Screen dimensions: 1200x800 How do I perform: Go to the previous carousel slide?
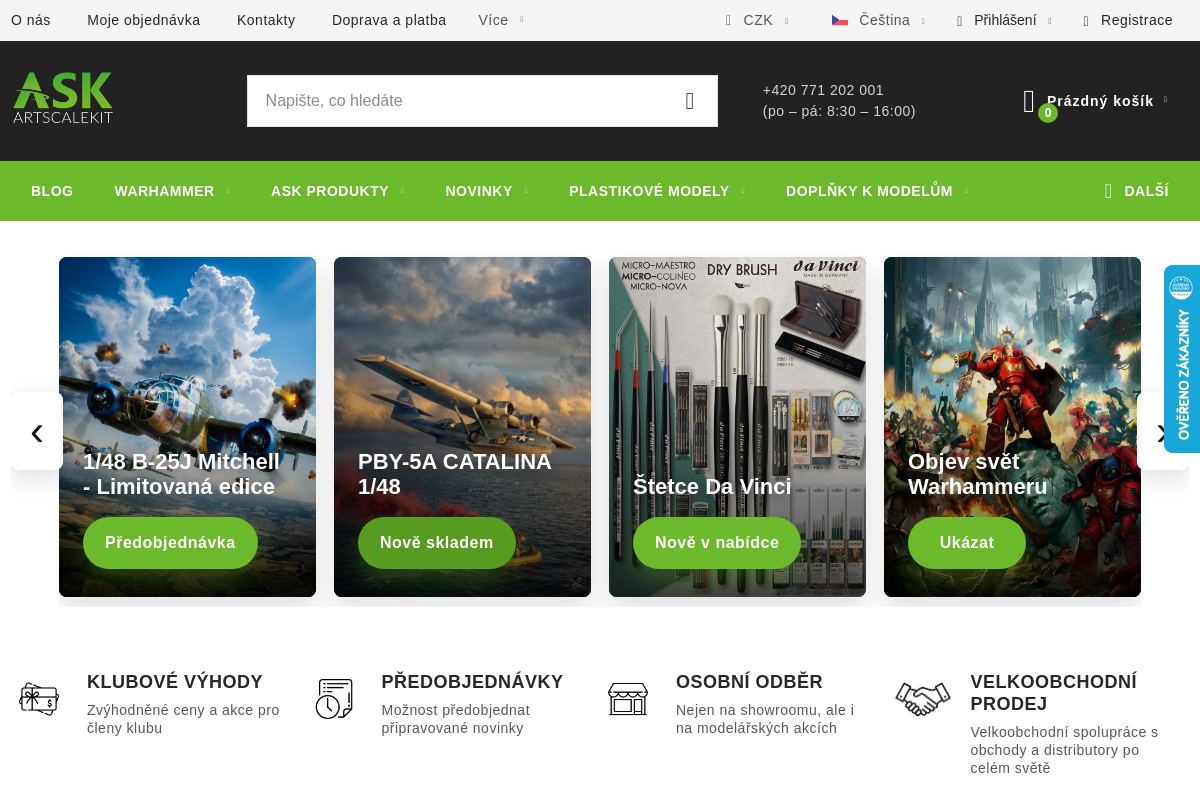(37, 431)
